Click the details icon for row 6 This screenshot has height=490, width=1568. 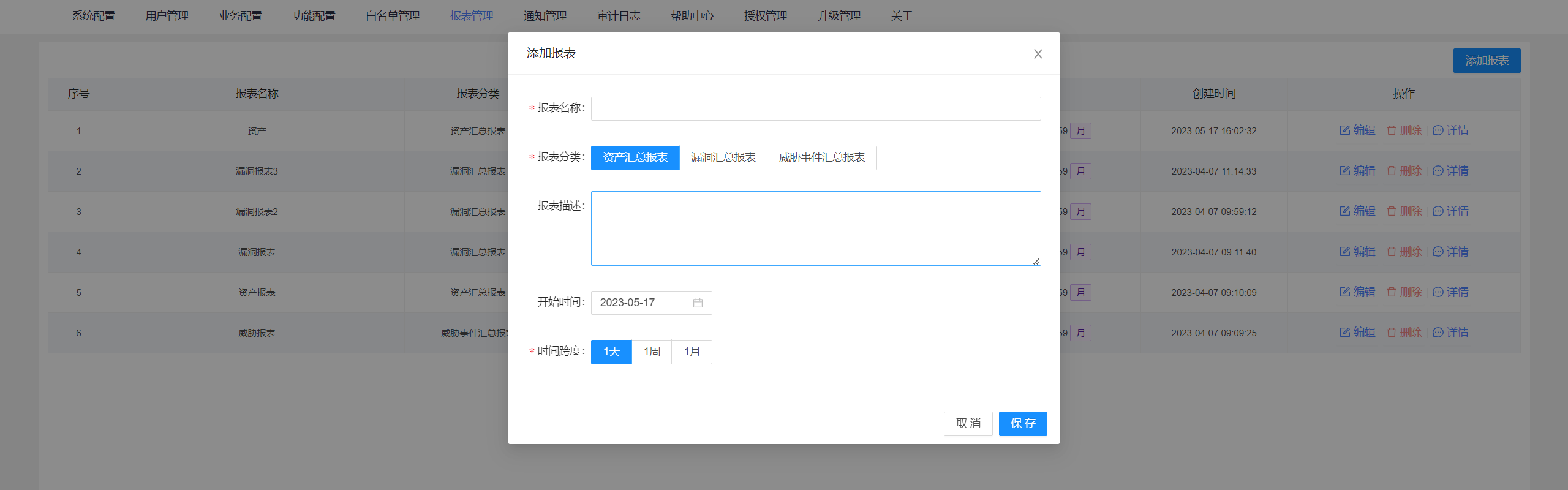point(1438,333)
